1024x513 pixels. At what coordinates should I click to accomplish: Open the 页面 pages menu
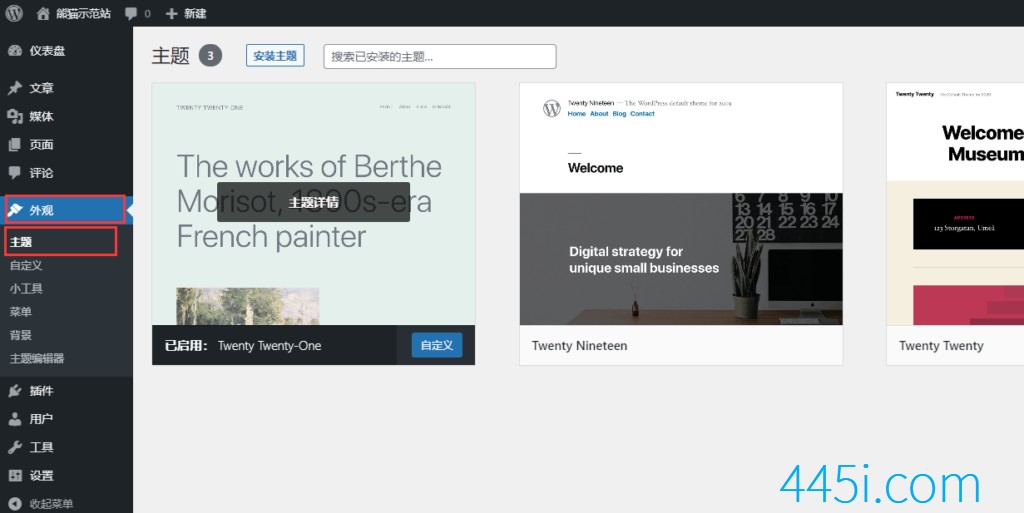point(66,145)
